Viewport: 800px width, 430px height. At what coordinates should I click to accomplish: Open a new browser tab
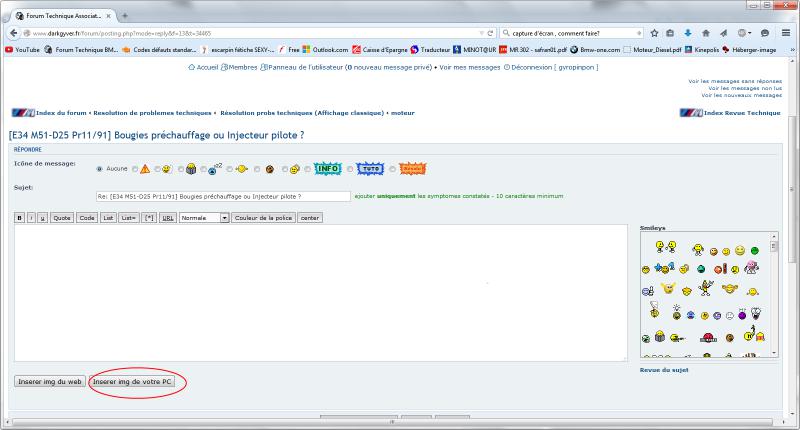(x=125, y=15)
